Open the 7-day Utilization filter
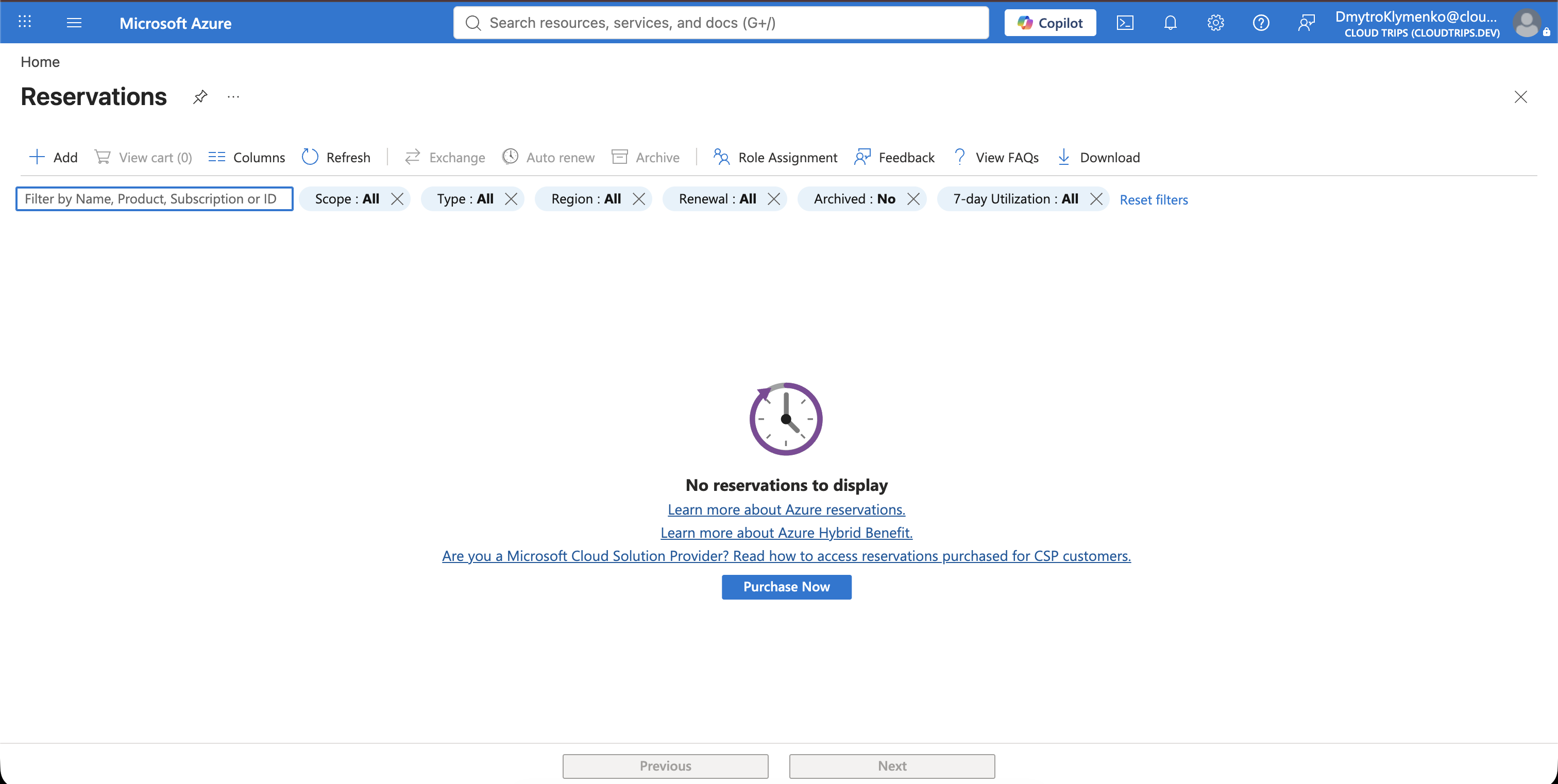Screen dimensions: 1558x784 (1015, 199)
